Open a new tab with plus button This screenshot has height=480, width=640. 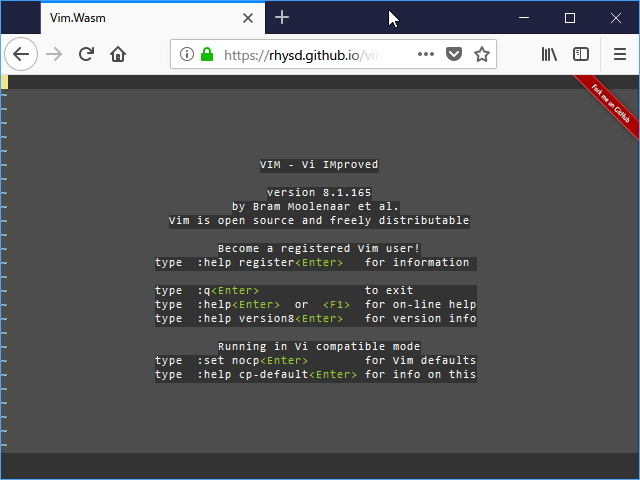coord(282,17)
